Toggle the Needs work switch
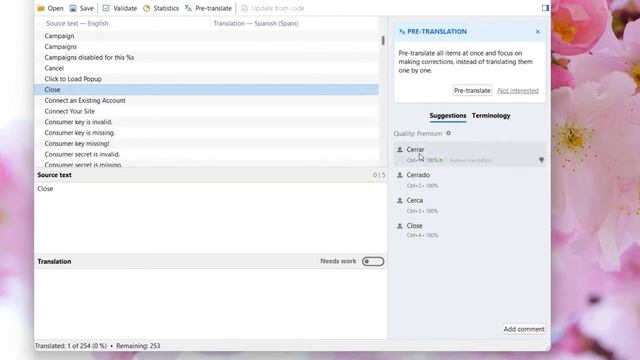Viewport: 640px width, 360px height. click(x=373, y=261)
